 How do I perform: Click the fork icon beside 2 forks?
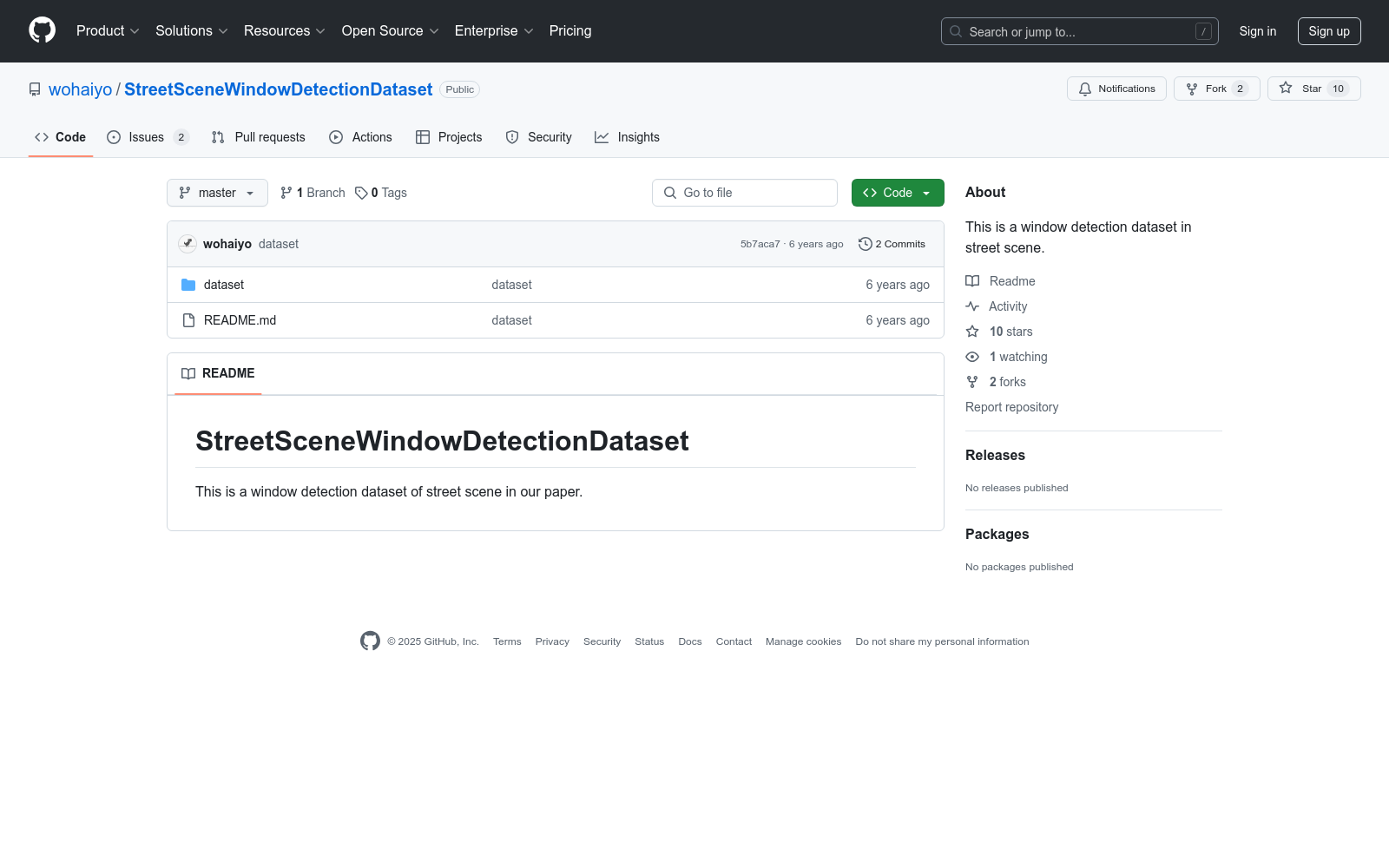coord(972,382)
